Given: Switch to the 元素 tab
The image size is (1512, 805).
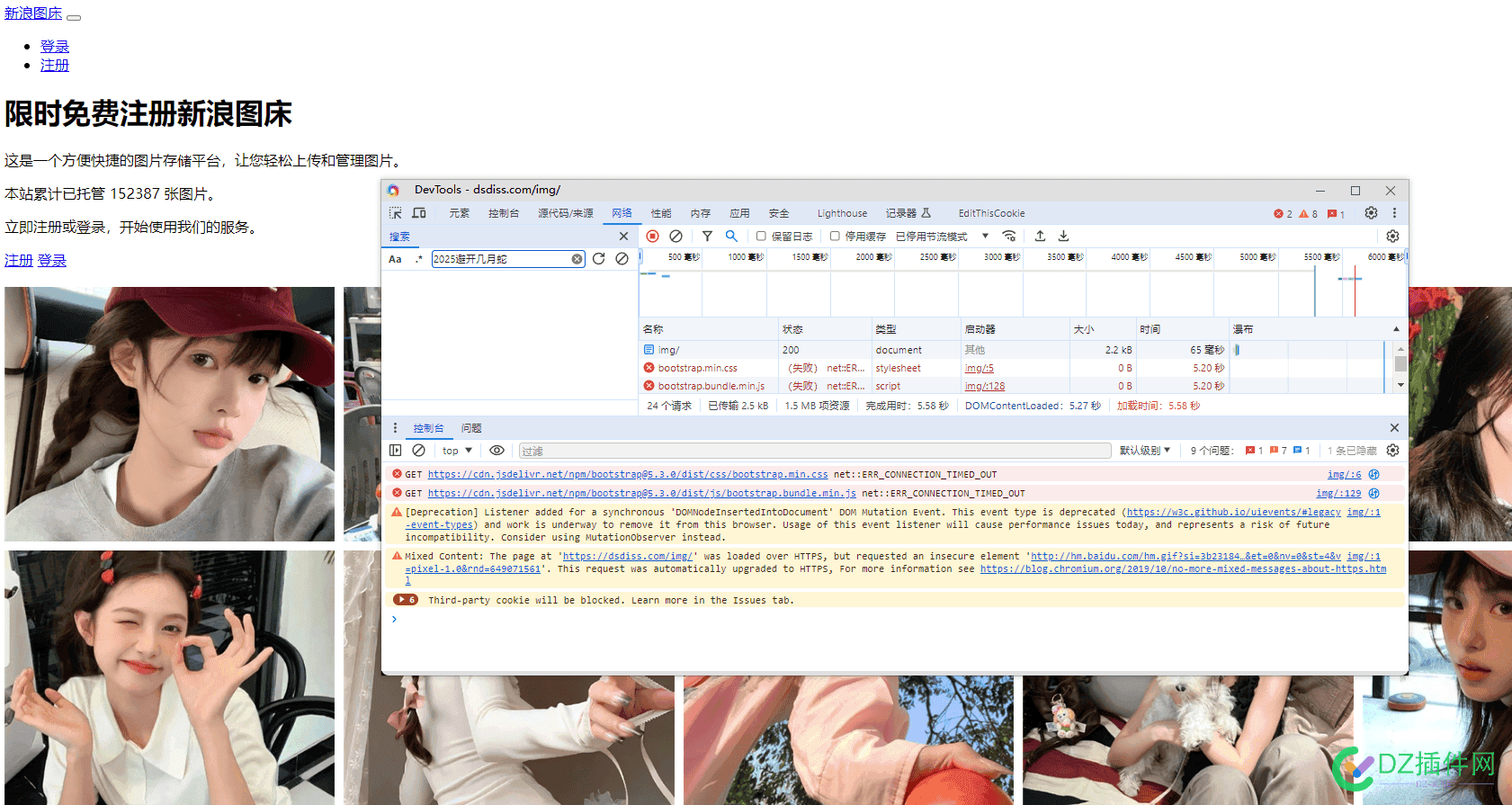Looking at the screenshot, I should point(460,213).
